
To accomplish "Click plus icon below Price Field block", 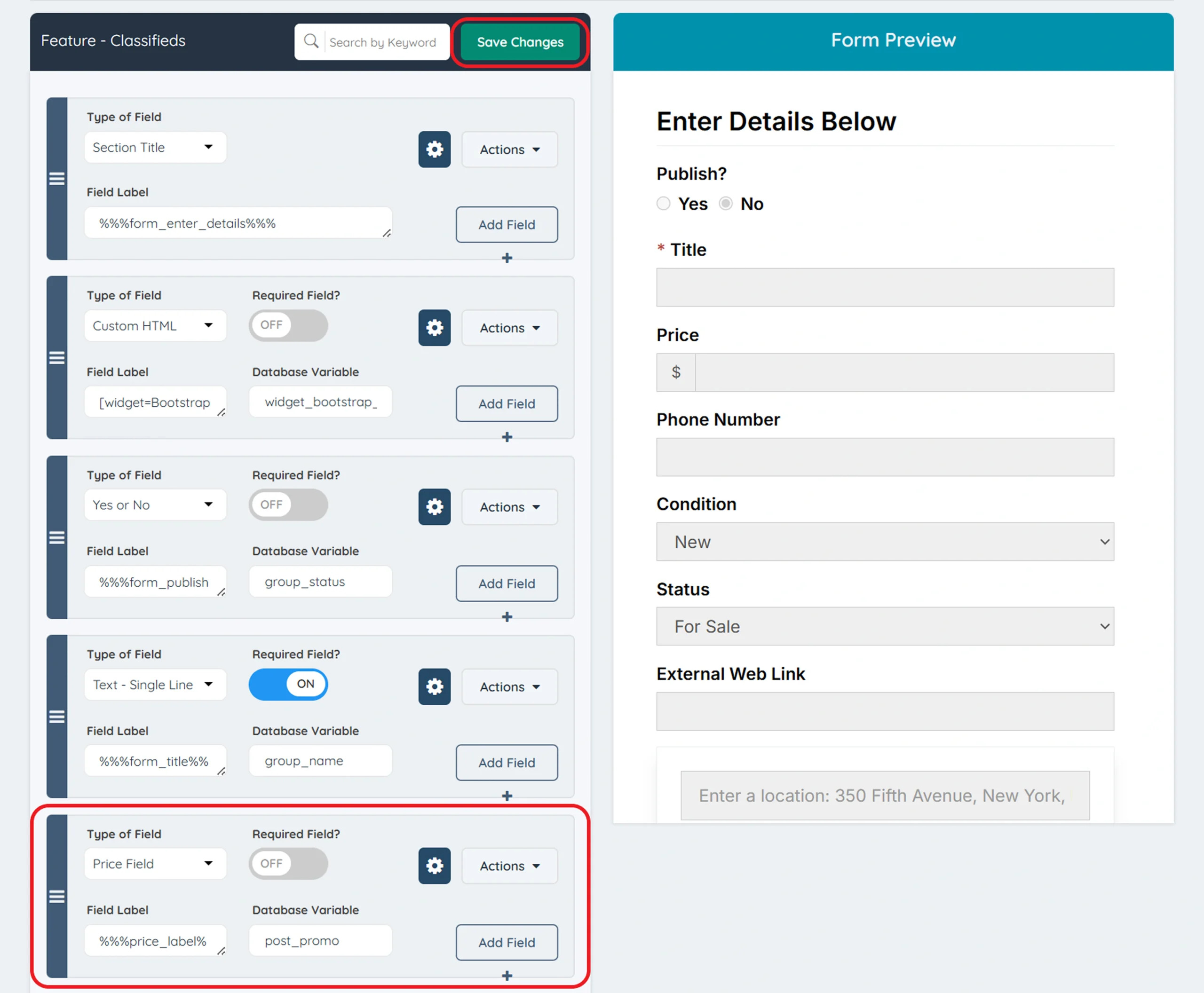I will (507, 976).
